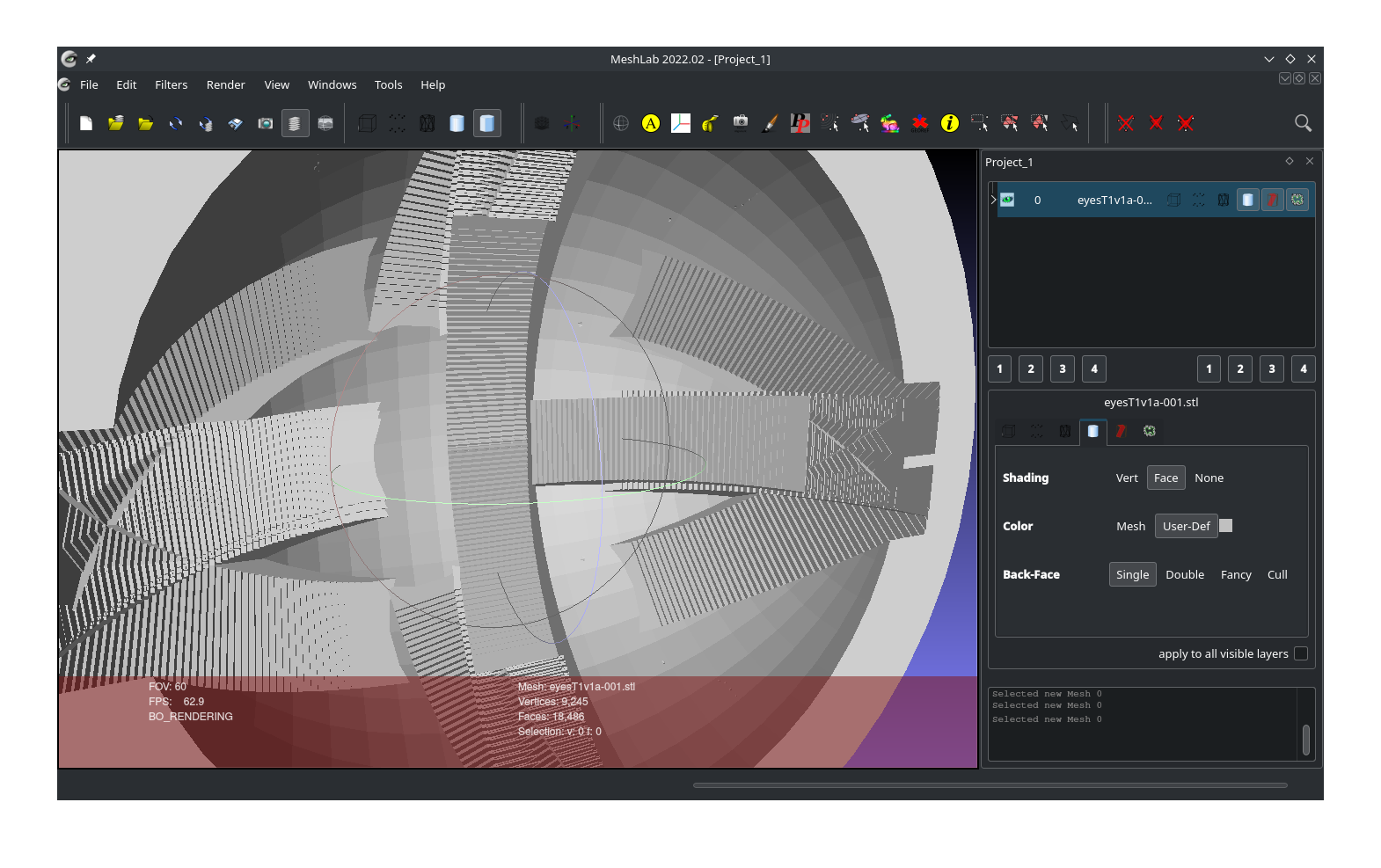Image resolution: width=1381 pixels, height=868 pixels.
Task: Set Back-Face to Fancy
Action: 1236,574
